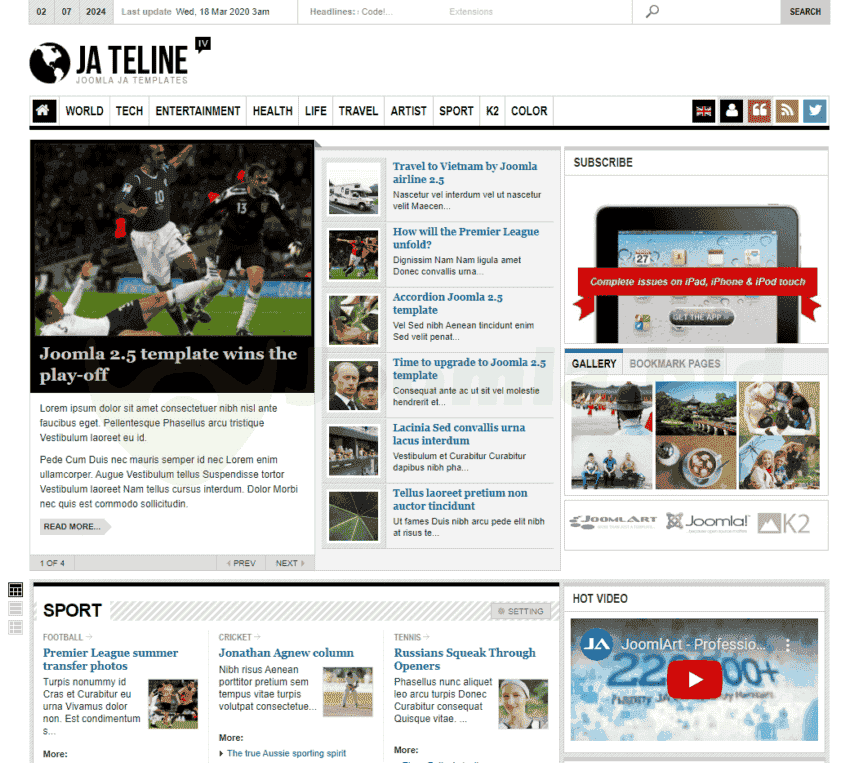Expand the Cricket category arrow
The image size is (850, 763).
(257, 637)
